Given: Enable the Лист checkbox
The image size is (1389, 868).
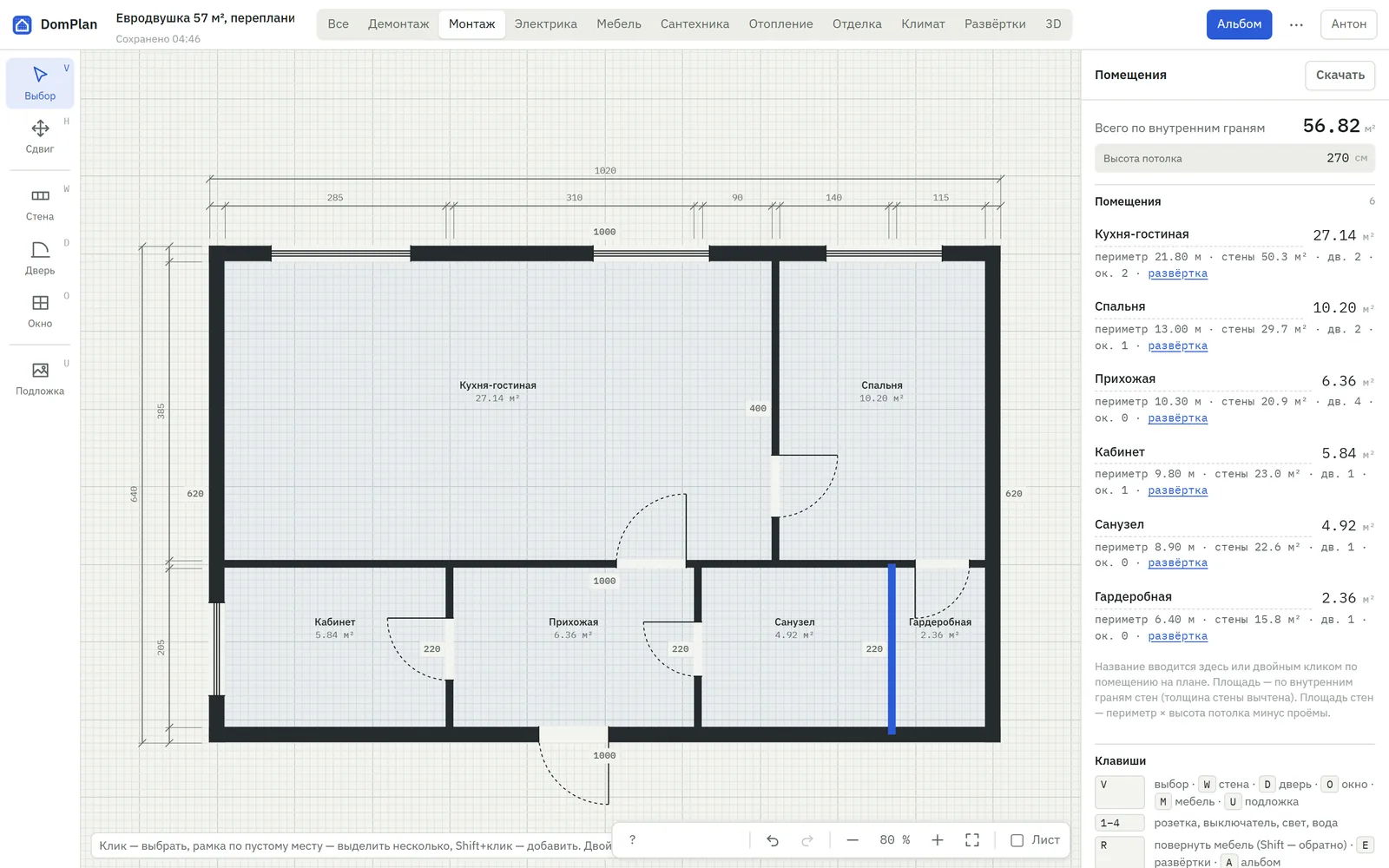Looking at the screenshot, I should click(x=1017, y=840).
